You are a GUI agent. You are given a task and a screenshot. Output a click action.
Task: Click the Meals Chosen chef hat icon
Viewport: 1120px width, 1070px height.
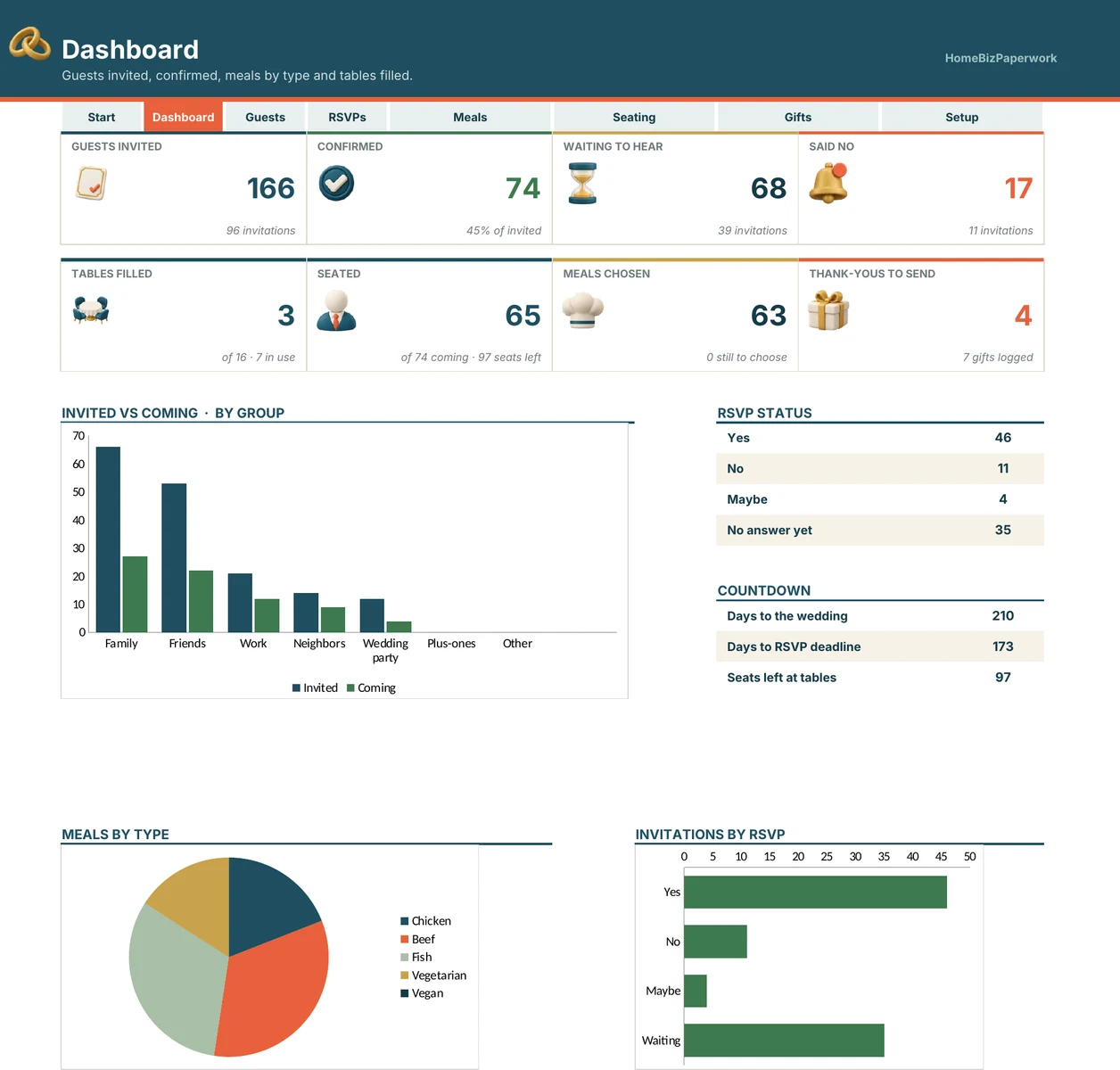click(x=583, y=310)
